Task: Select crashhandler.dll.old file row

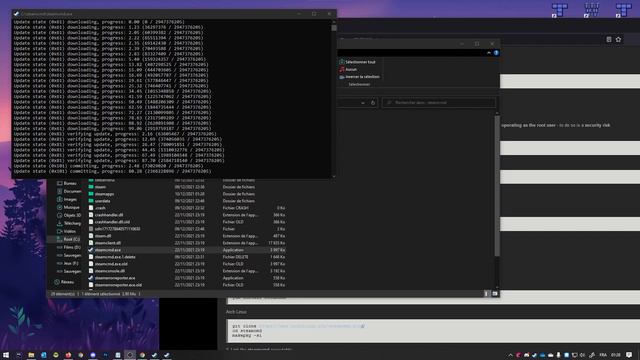Action: click(187, 222)
